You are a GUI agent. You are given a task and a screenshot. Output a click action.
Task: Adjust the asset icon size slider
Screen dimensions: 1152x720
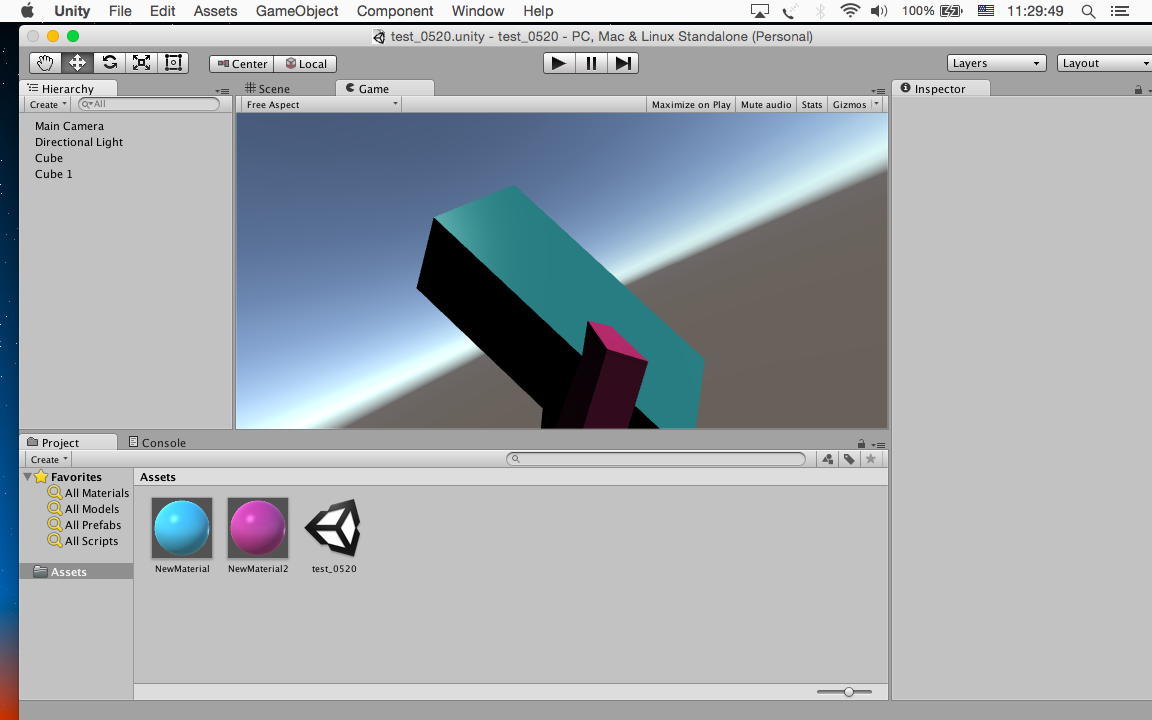(848, 692)
